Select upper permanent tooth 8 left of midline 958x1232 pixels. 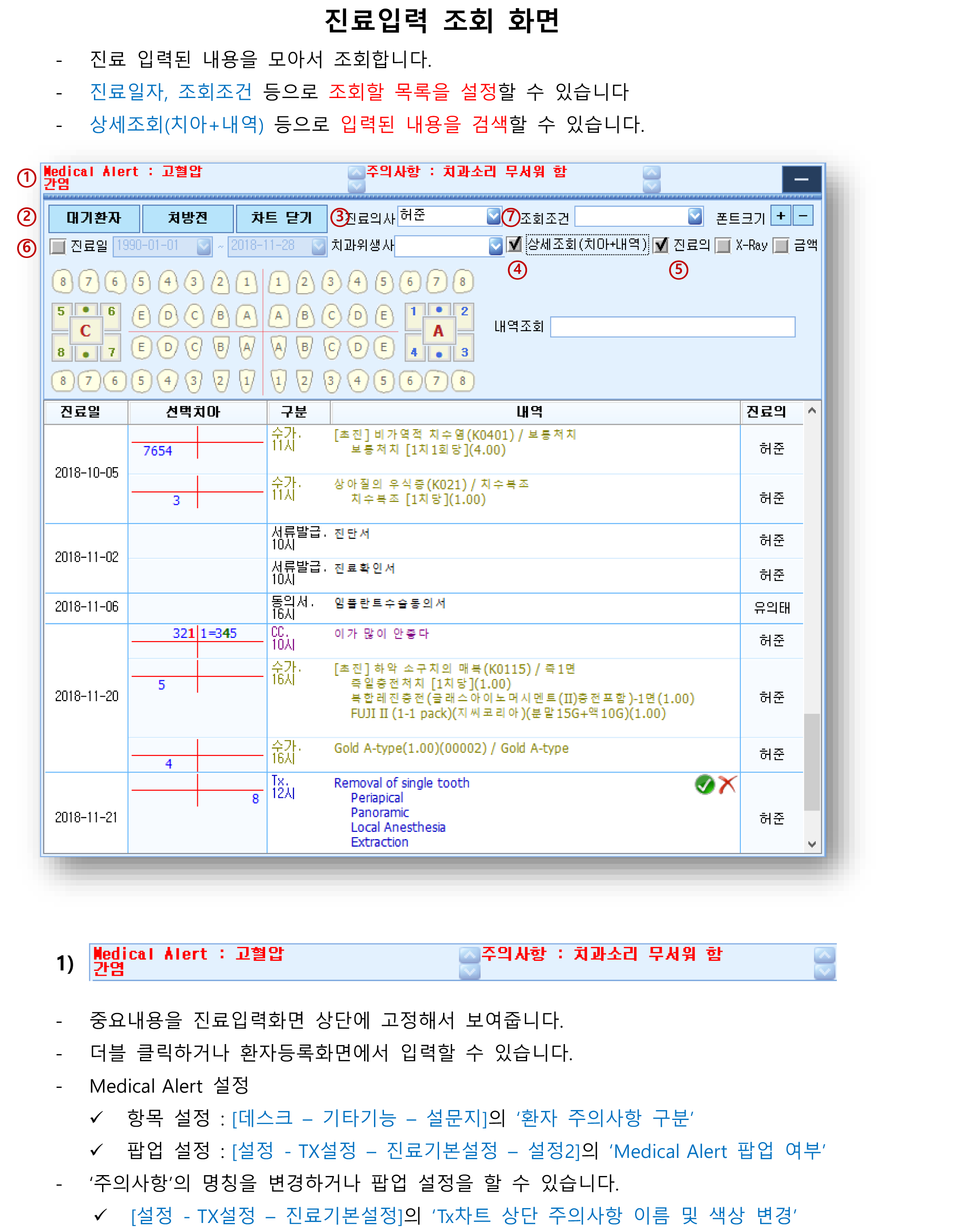click(x=63, y=281)
